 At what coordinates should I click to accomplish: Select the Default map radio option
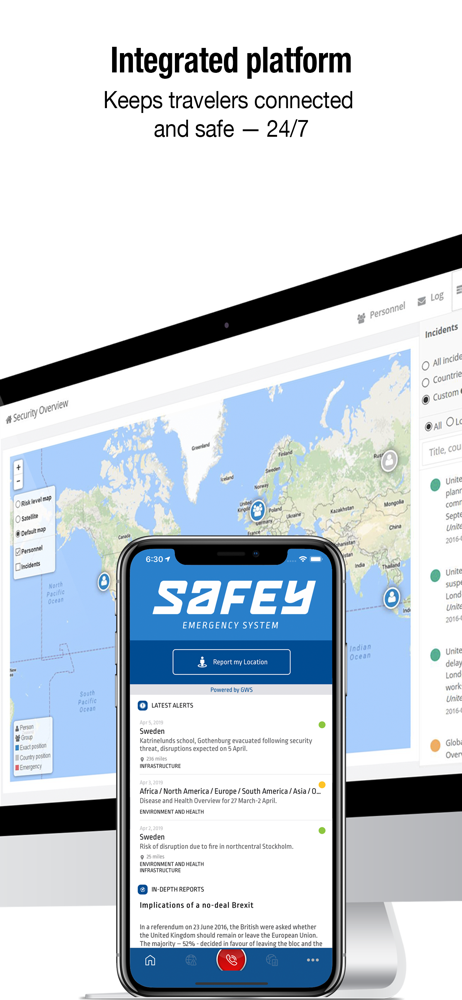[x=19, y=533]
